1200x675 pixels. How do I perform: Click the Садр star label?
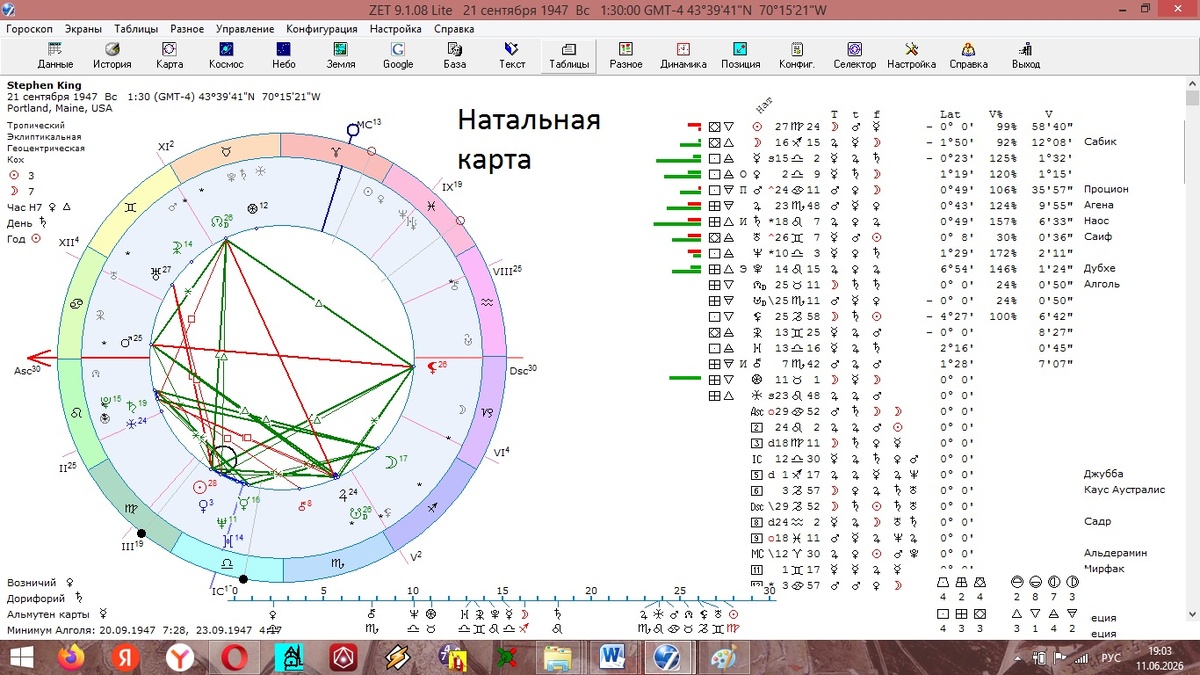[x=1097, y=521]
